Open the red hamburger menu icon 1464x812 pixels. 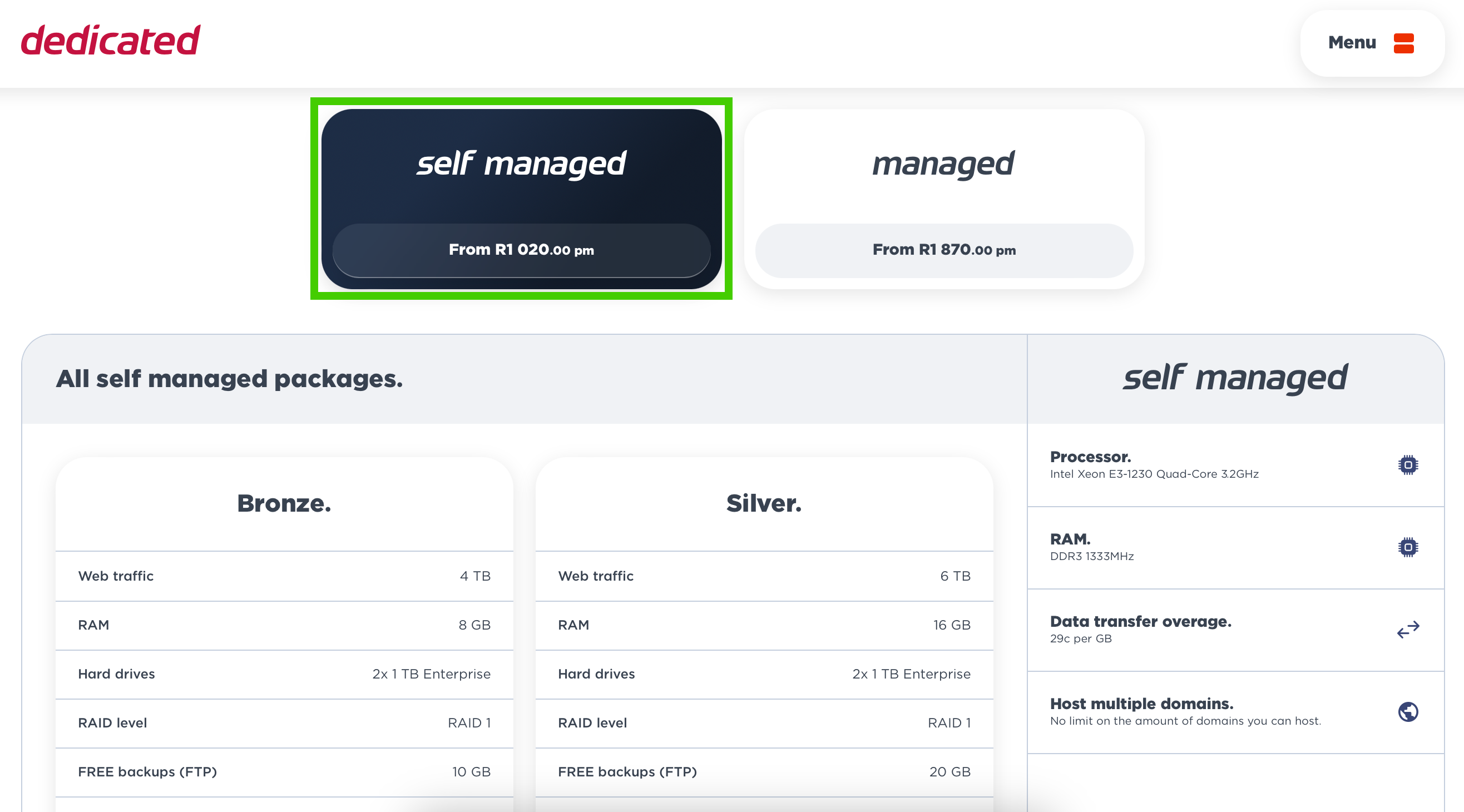[x=1403, y=43]
